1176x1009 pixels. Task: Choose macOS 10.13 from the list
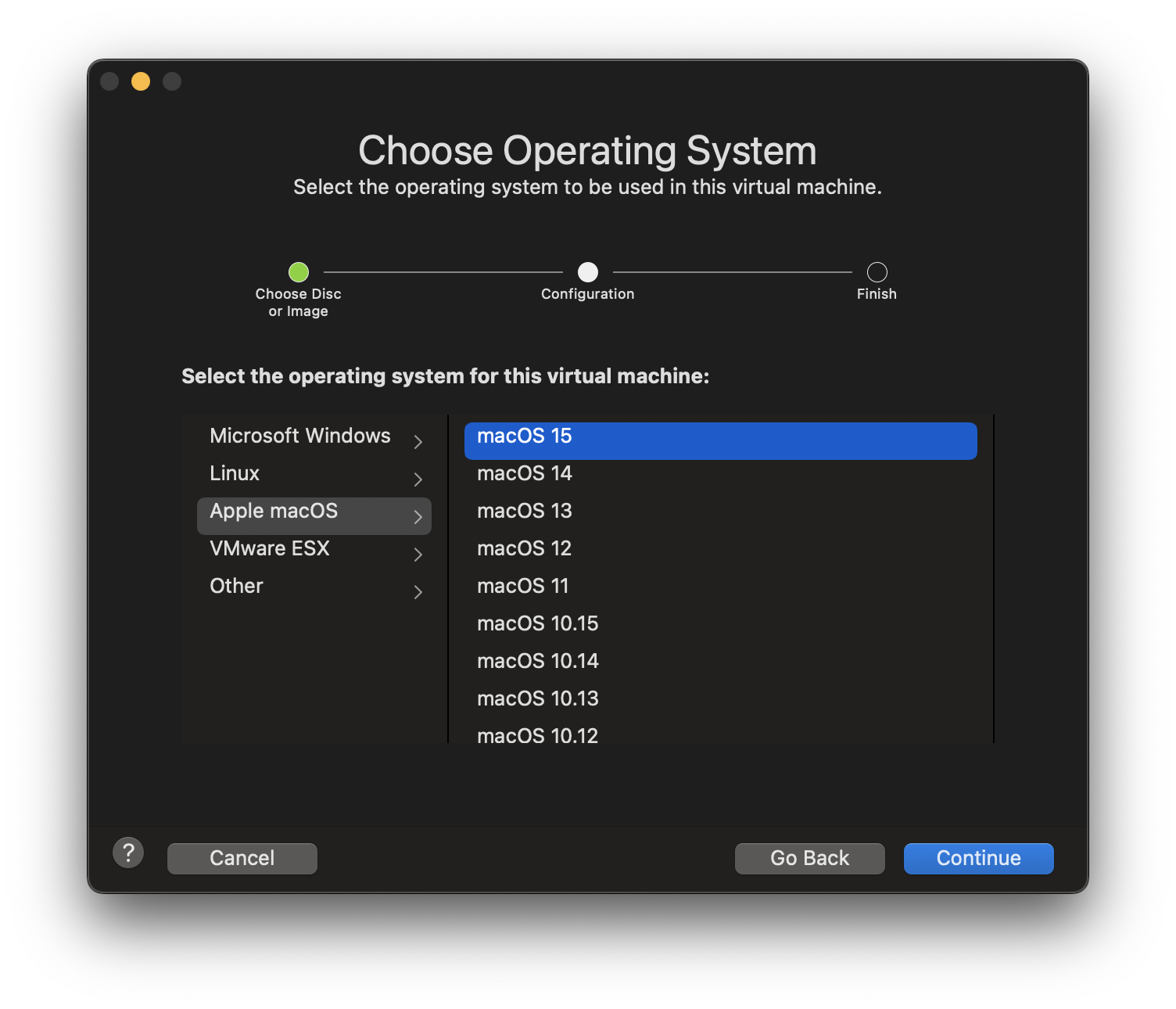pos(721,703)
